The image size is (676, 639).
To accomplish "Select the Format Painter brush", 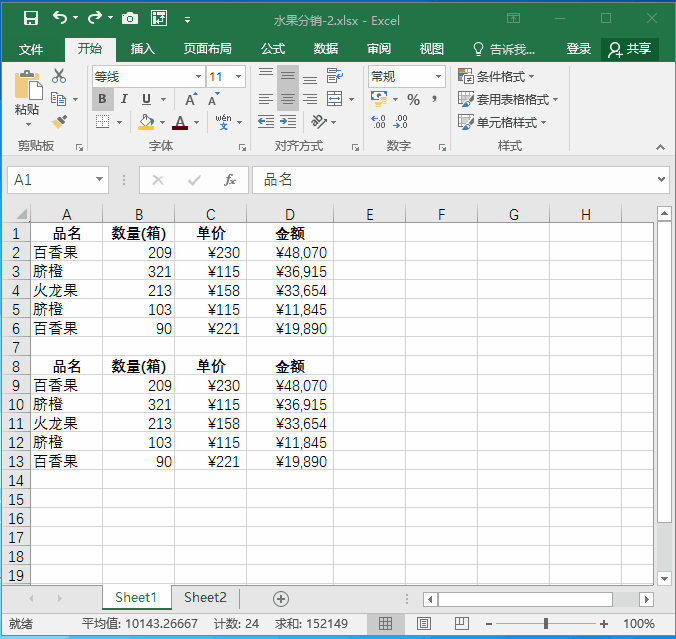I will click(x=59, y=122).
